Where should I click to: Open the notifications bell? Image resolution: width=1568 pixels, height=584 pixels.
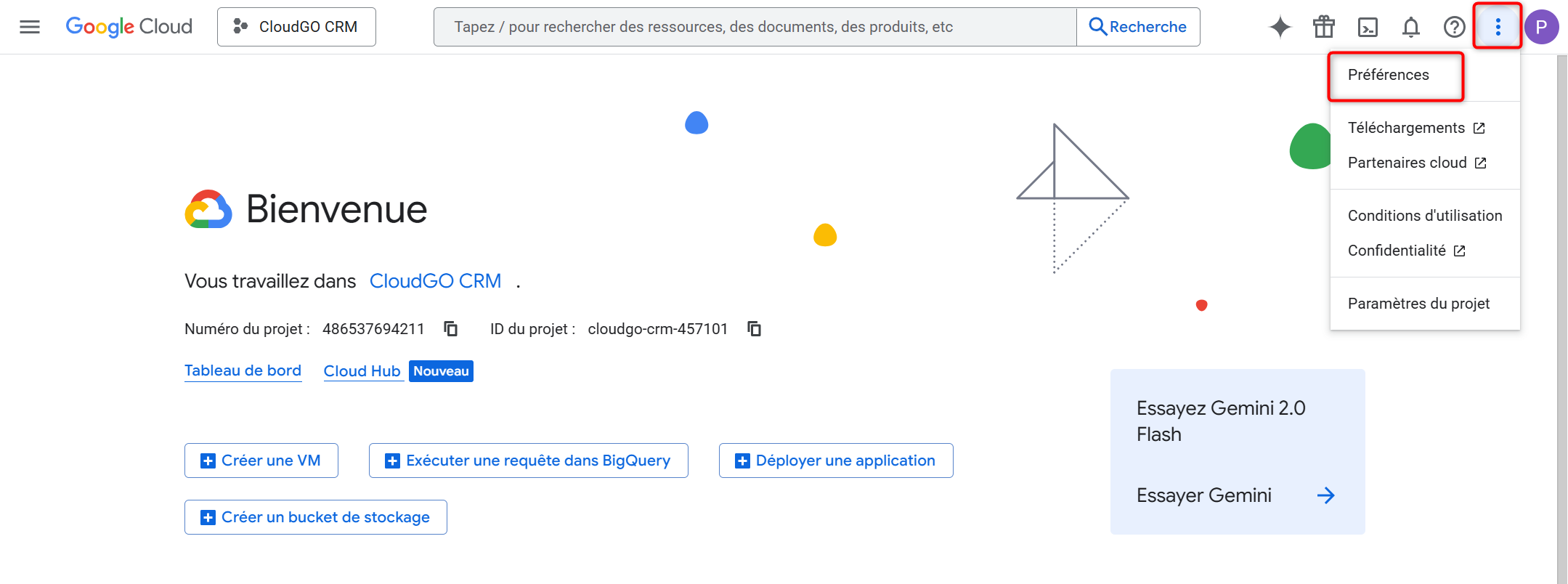point(1410,27)
